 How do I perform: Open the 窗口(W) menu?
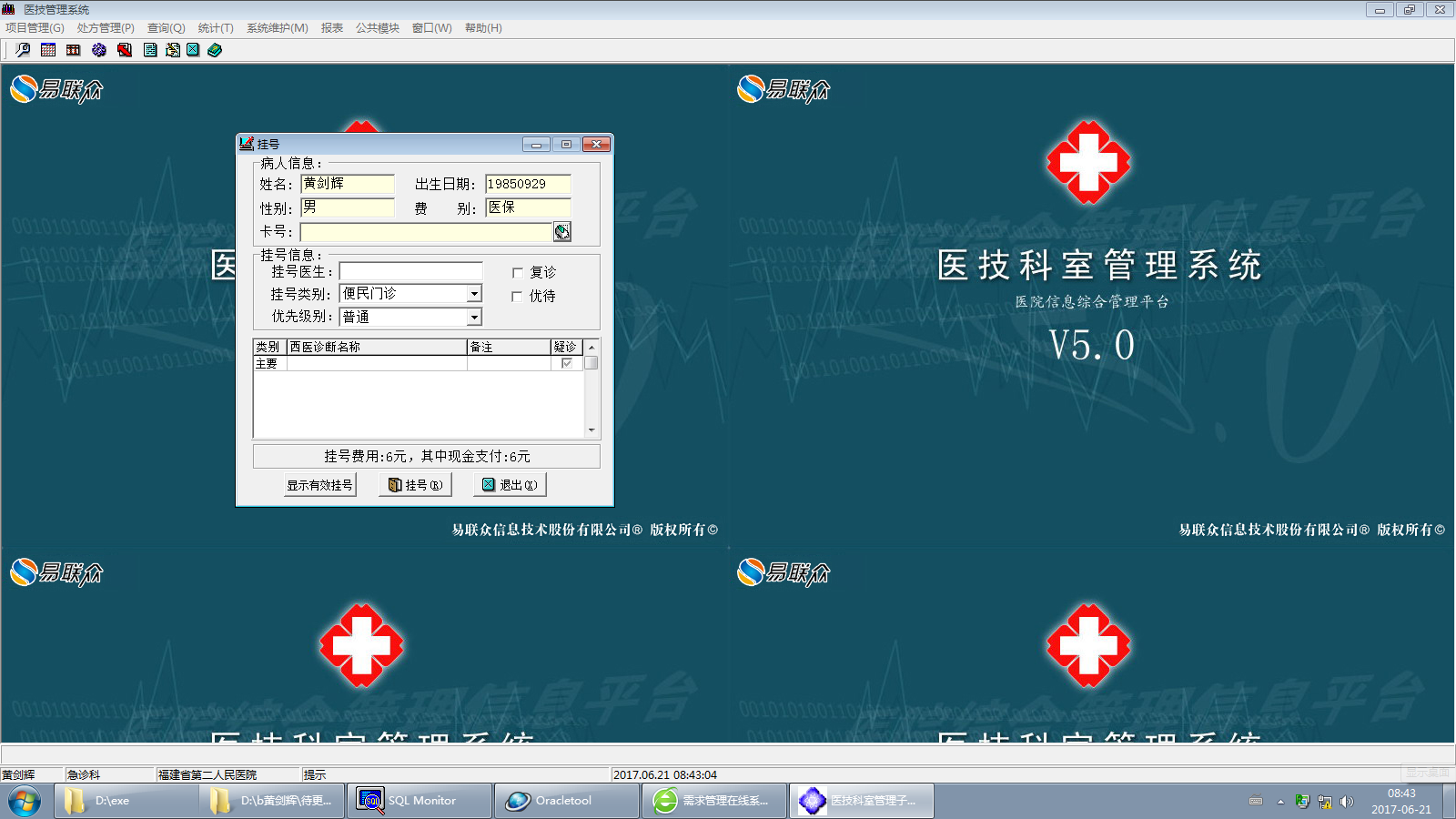click(432, 28)
